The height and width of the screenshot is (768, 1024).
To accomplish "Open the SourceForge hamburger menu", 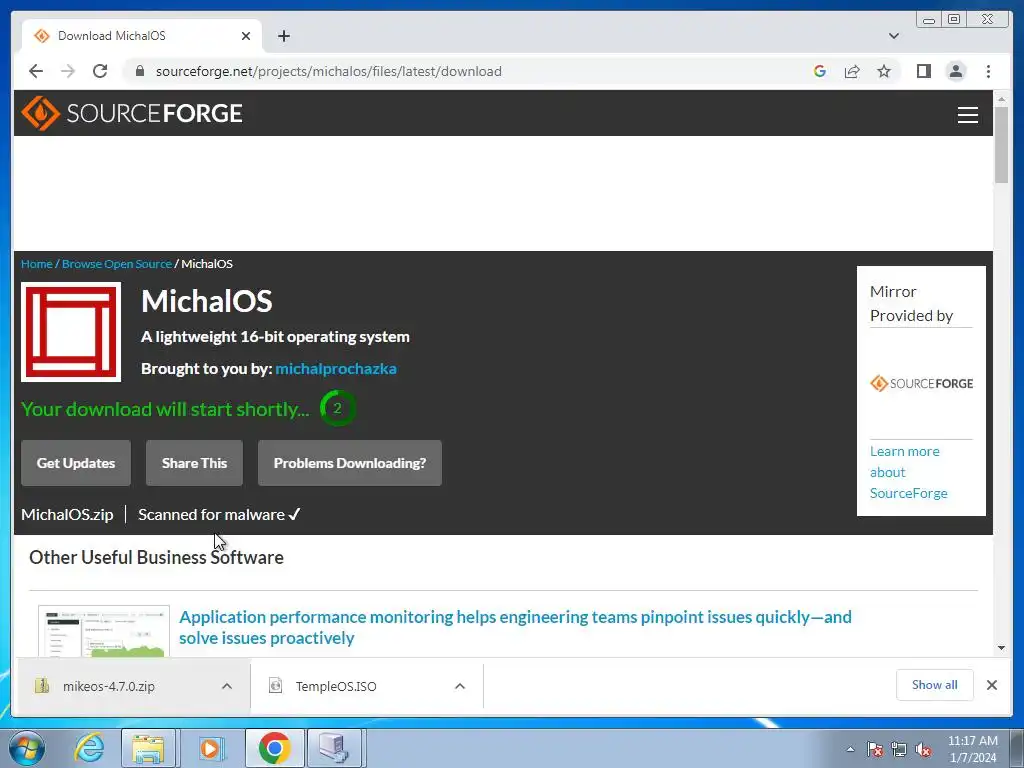I will 967,114.
